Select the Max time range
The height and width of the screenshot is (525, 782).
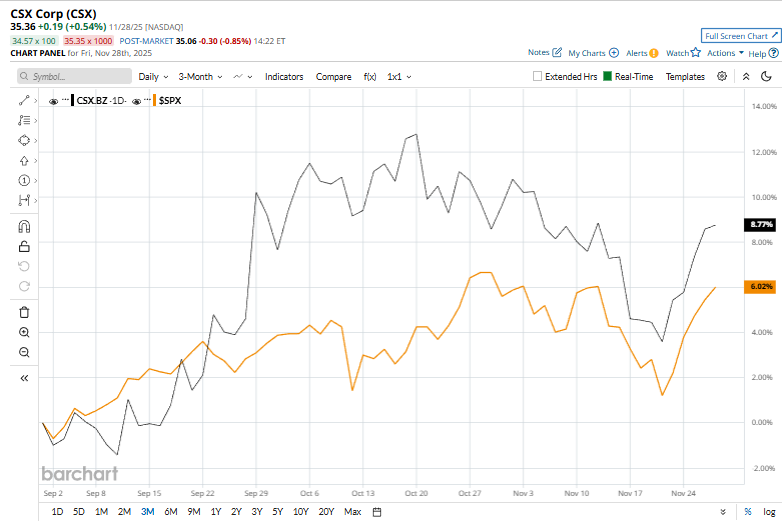coord(353,512)
